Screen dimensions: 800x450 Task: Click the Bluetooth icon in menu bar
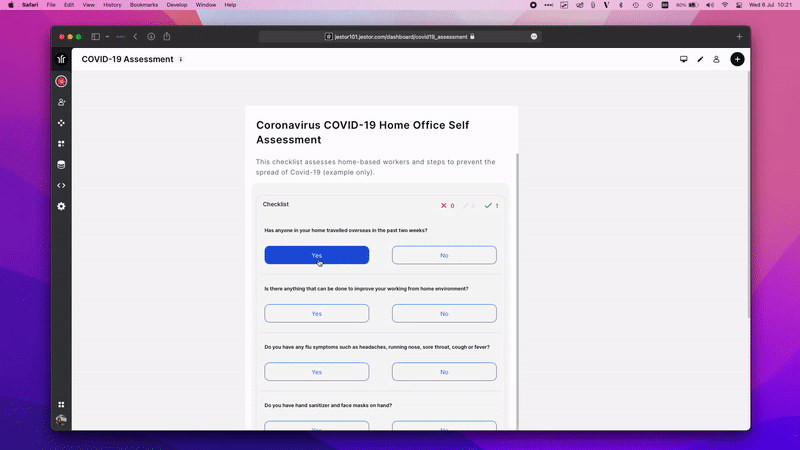621,5
